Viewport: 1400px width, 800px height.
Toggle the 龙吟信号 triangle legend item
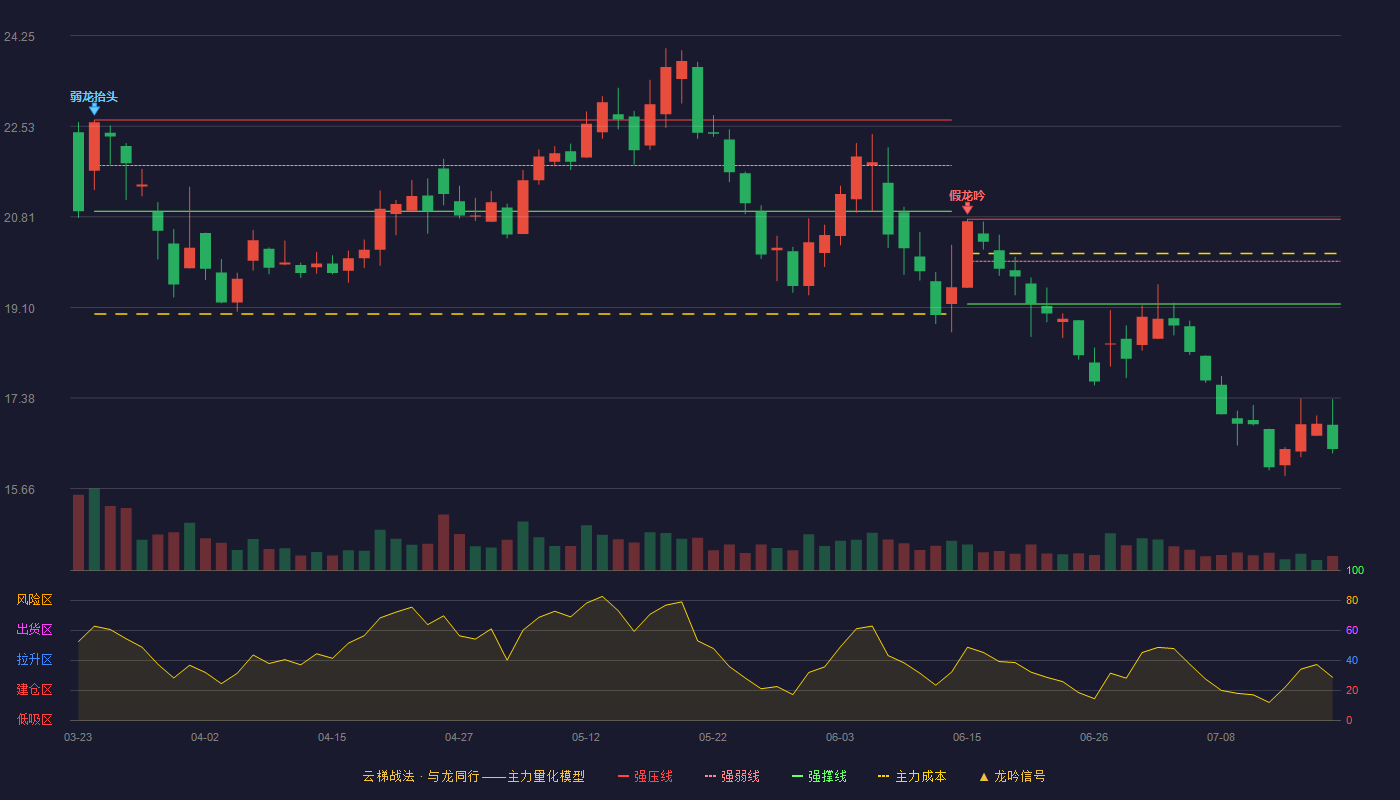pyautogui.click(x=1012, y=776)
